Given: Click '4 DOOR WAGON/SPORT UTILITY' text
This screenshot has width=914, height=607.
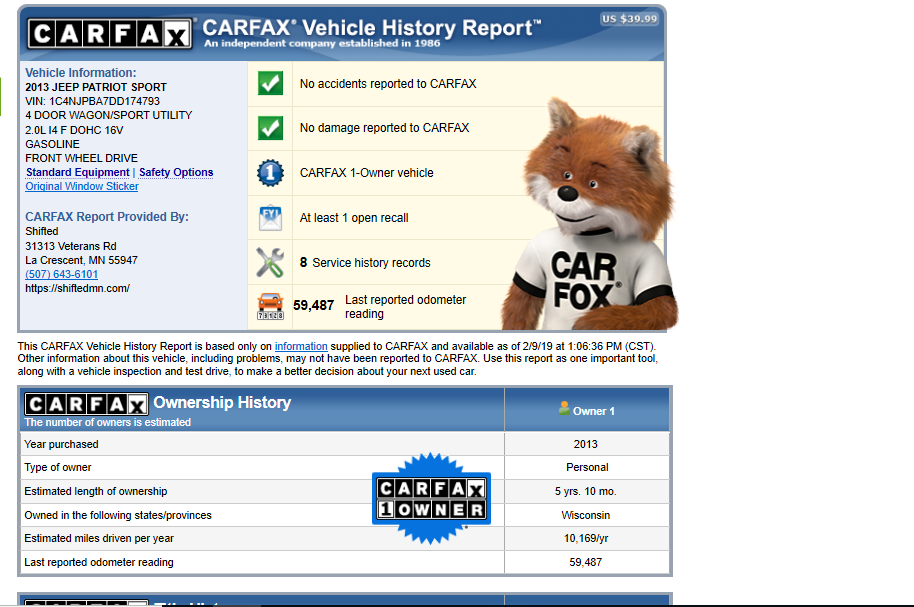Looking at the screenshot, I should pos(109,115).
